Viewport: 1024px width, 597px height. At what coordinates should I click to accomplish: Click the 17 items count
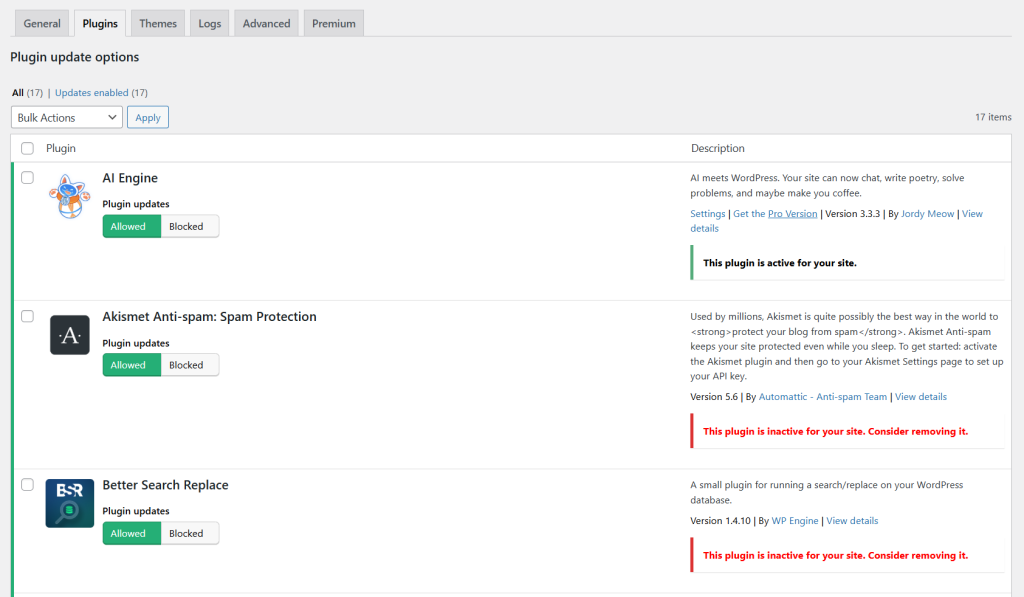pos(993,117)
